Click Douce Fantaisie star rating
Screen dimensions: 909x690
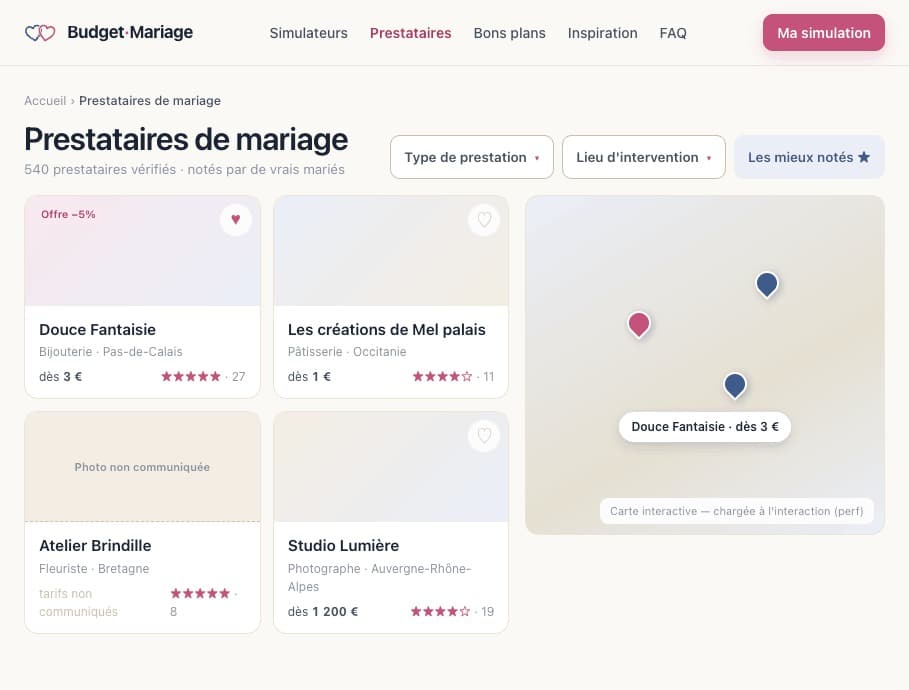click(x=191, y=377)
